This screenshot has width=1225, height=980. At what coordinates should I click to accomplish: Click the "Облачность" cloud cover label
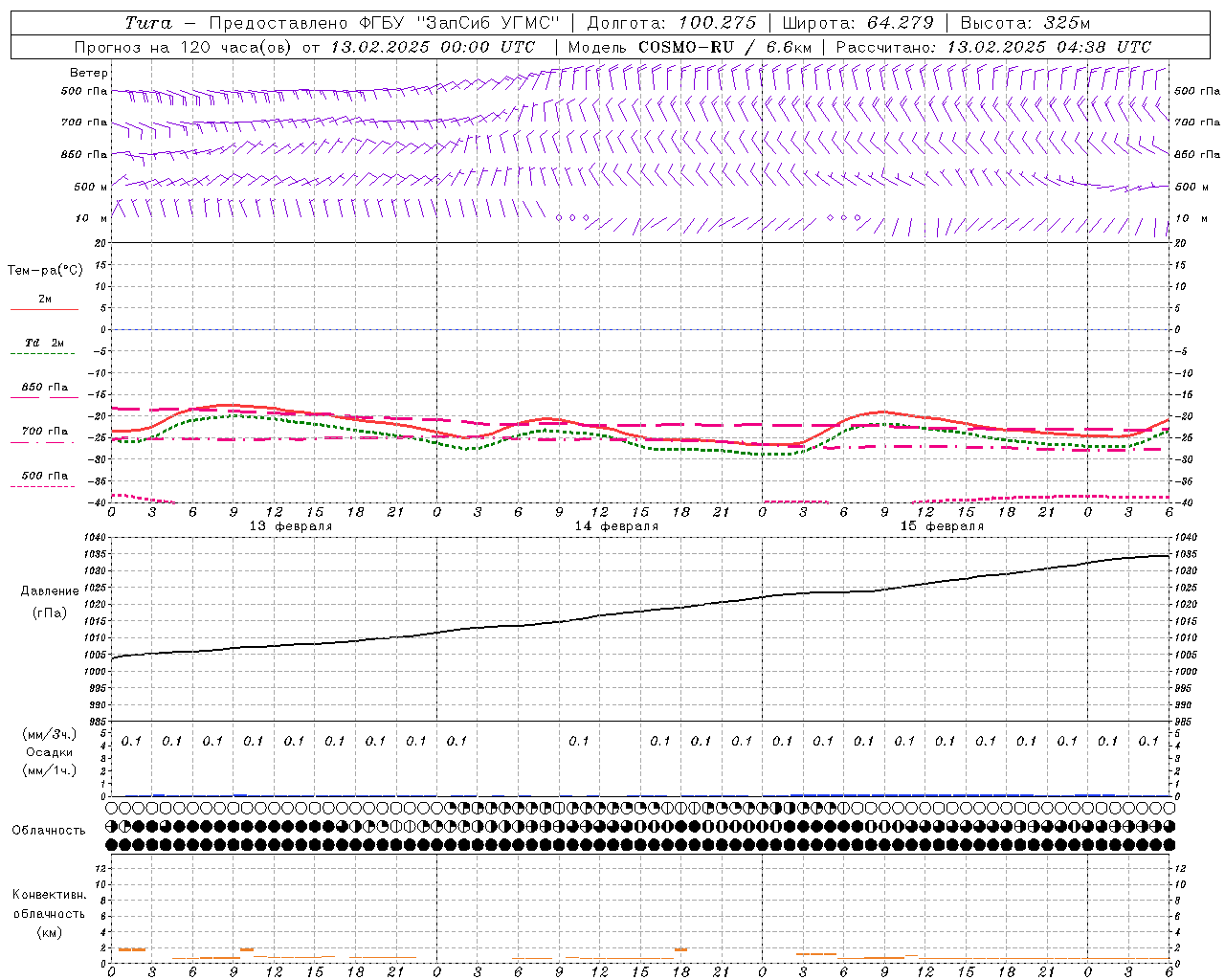[49, 831]
